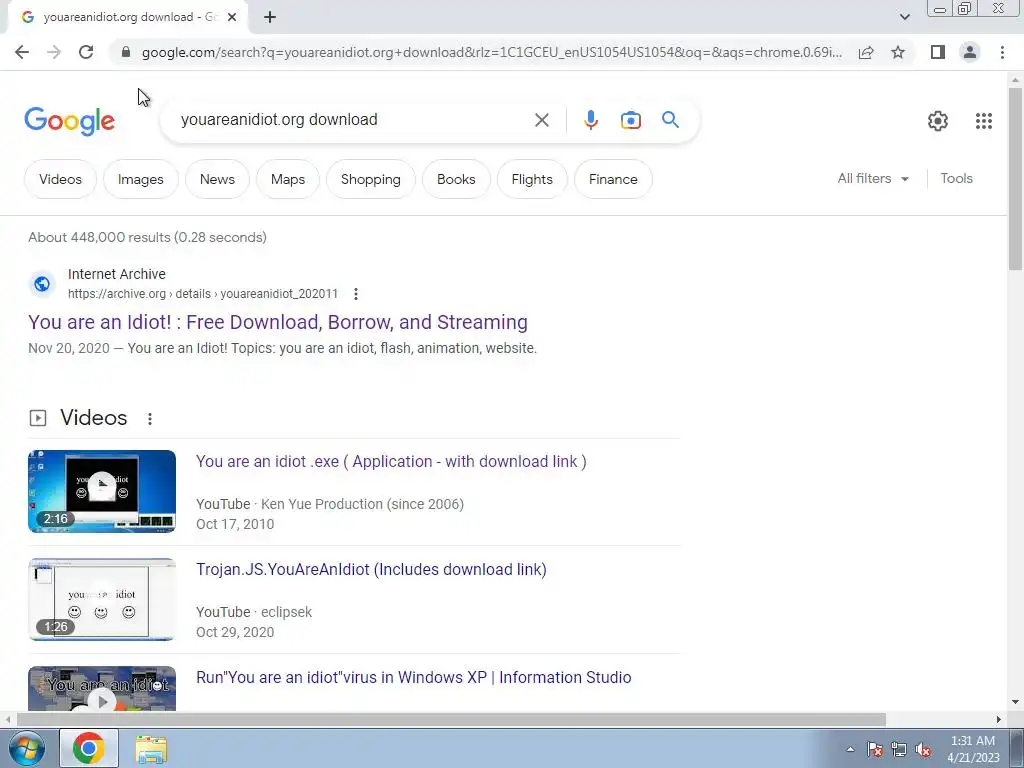The image size is (1024, 768).
Task: Click 'Ken Yue Production (since 2006)' text
Action: (362, 504)
